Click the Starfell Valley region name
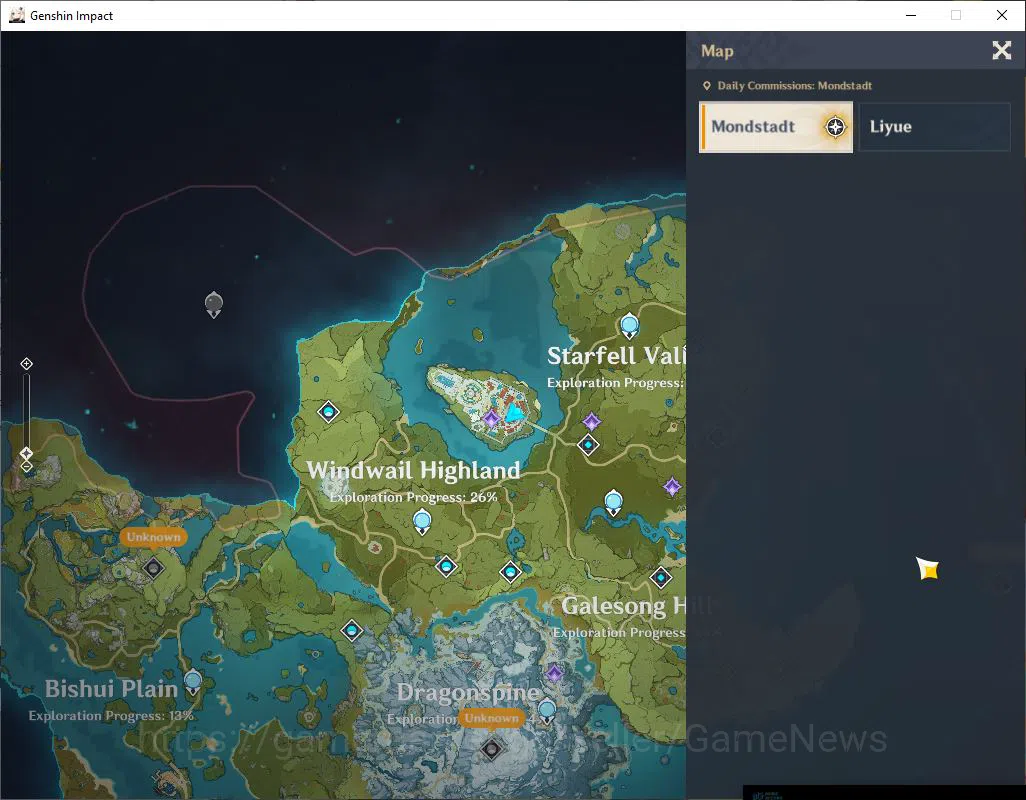1026x800 pixels. tap(616, 356)
